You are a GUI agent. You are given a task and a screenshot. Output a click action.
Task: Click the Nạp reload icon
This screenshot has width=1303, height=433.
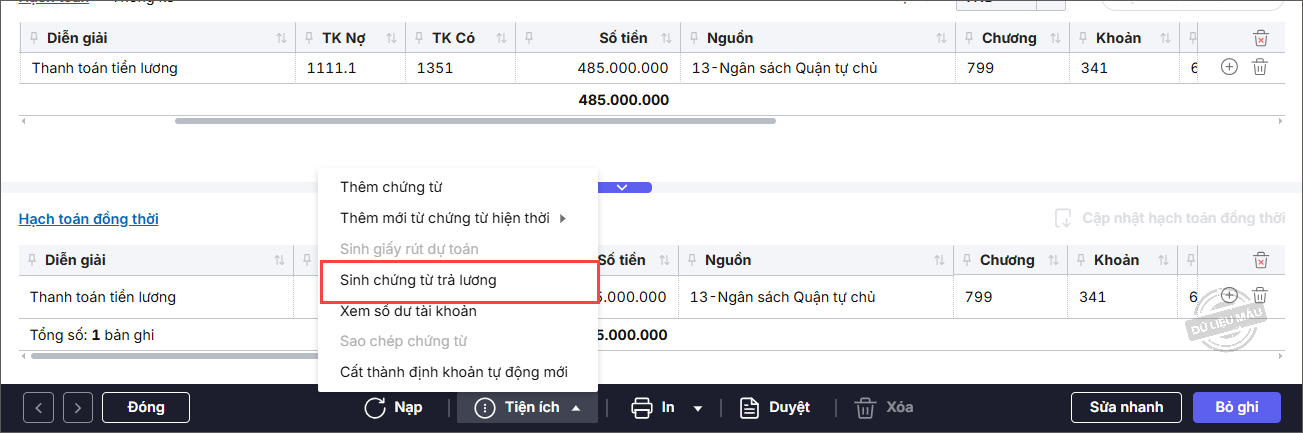tap(376, 407)
